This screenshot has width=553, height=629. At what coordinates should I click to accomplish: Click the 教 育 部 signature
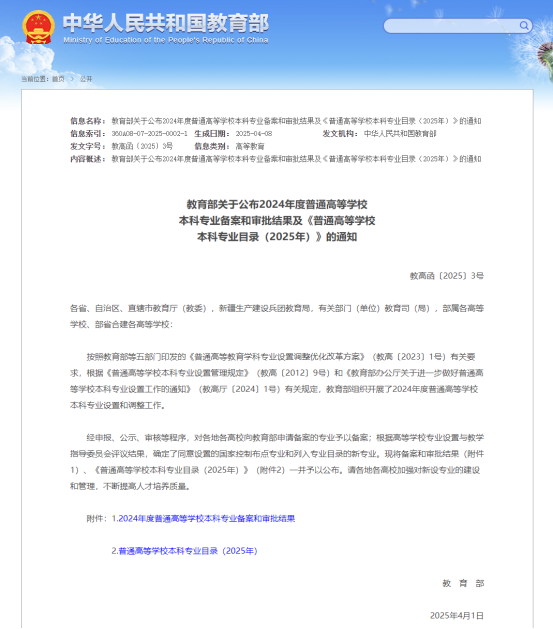[463, 583]
